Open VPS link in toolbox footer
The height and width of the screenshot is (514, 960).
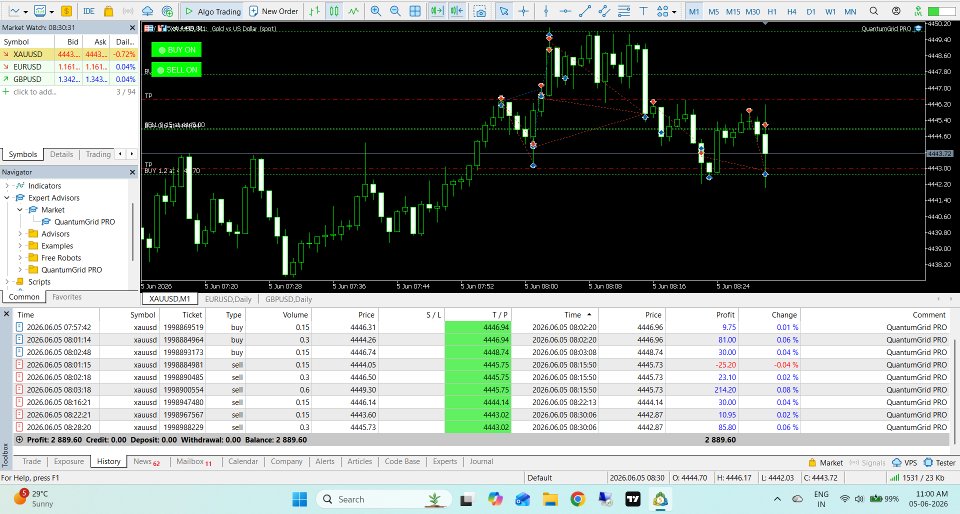click(905, 463)
